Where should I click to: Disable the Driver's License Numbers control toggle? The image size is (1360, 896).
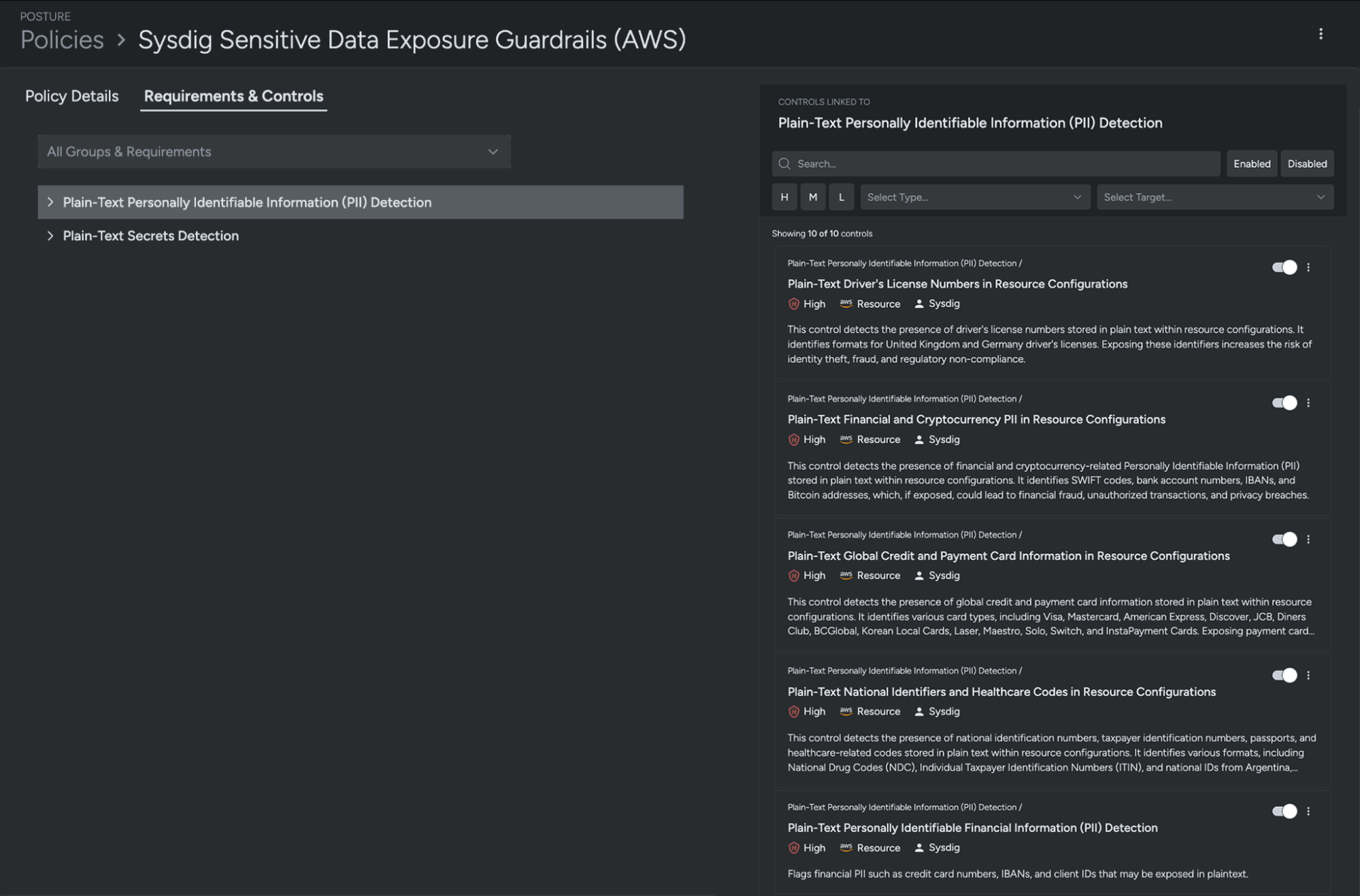point(1284,267)
